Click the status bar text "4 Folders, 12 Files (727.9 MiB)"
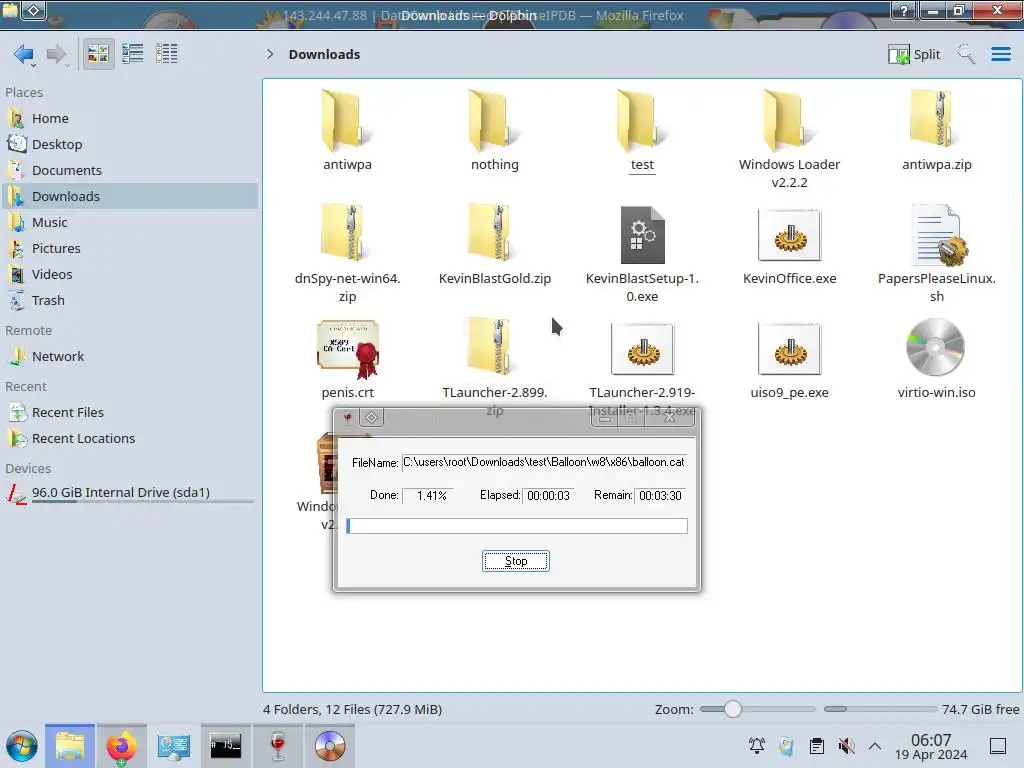Image resolution: width=1024 pixels, height=768 pixels. pyautogui.click(x=353, y=709)
